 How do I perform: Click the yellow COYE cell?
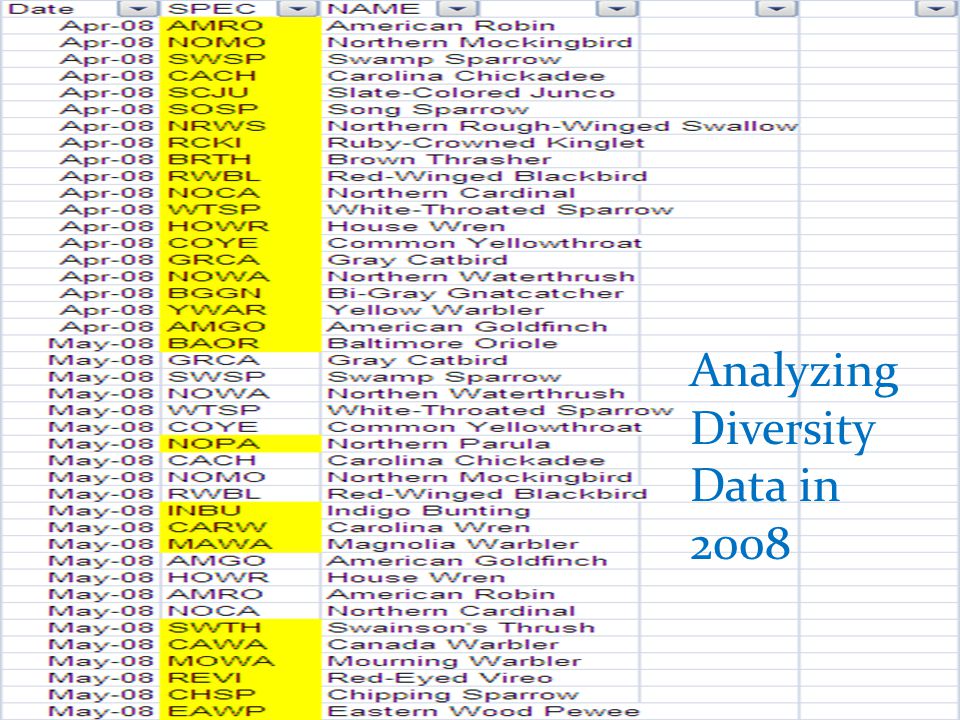[240, 243]
